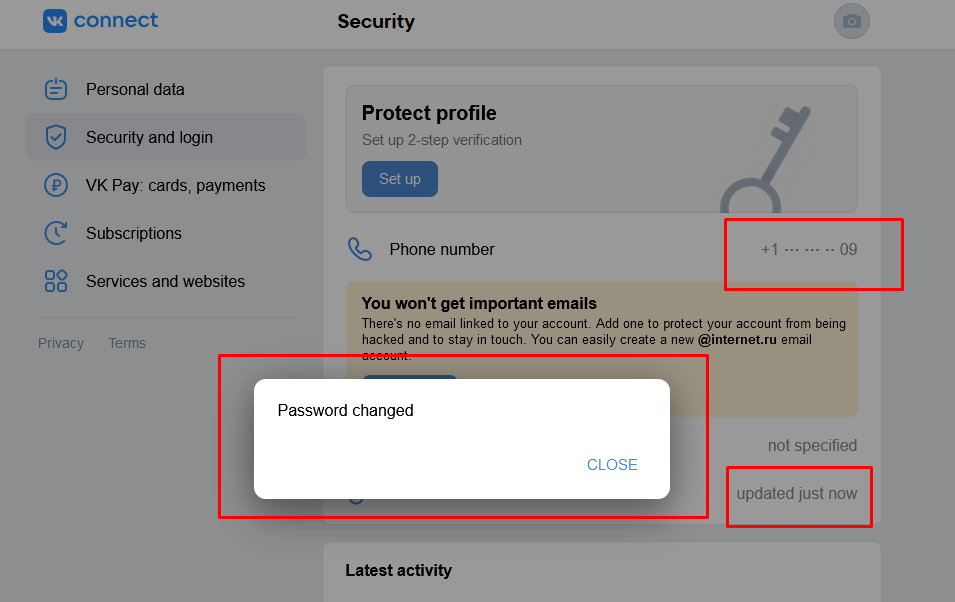
Task: Click the Personal data sidebar icon
Action: pyautogui.click(x=56, y=89)
